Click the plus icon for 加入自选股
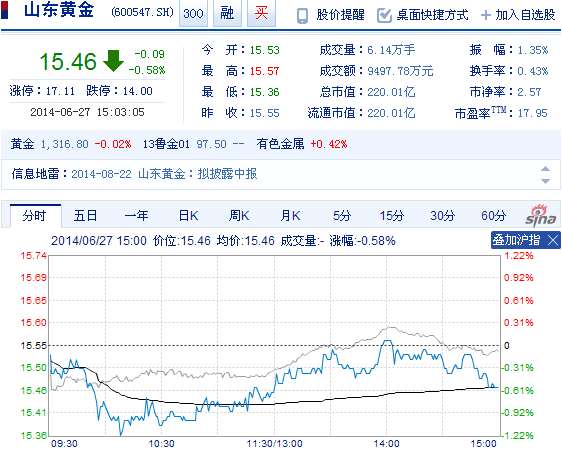This screenshot has height=451, width=562. click(485, 15)
